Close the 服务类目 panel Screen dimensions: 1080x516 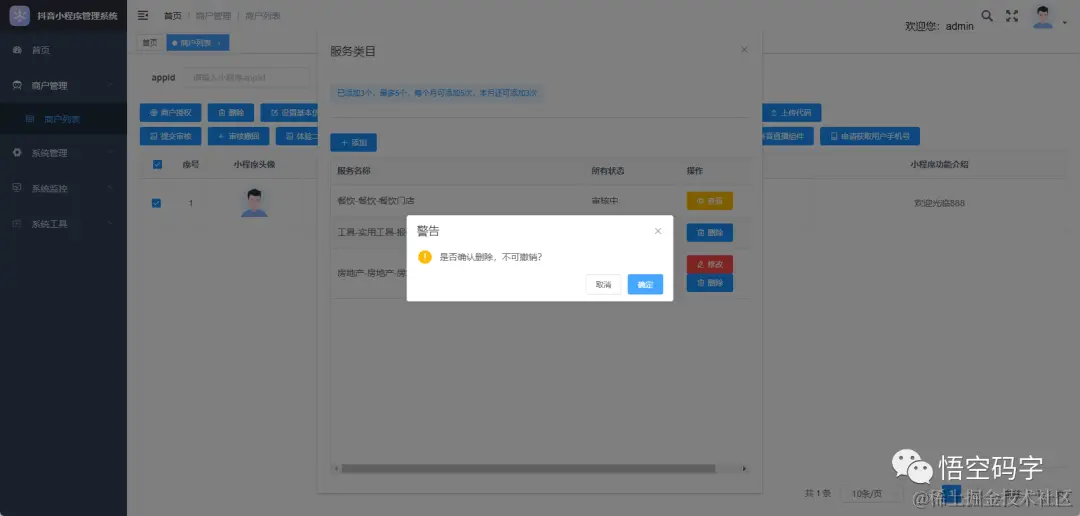(744, 50)
